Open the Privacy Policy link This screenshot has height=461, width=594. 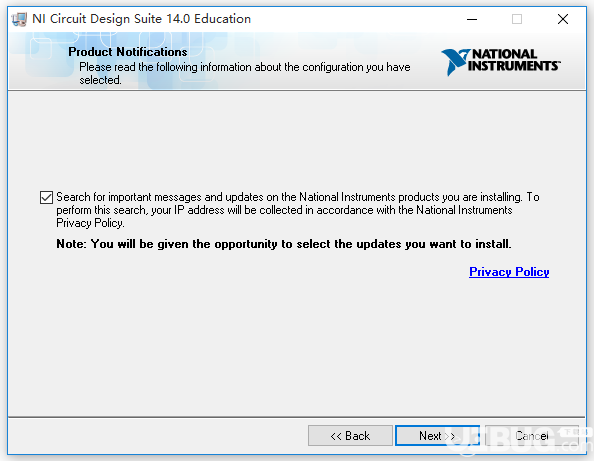click(509, 272)
